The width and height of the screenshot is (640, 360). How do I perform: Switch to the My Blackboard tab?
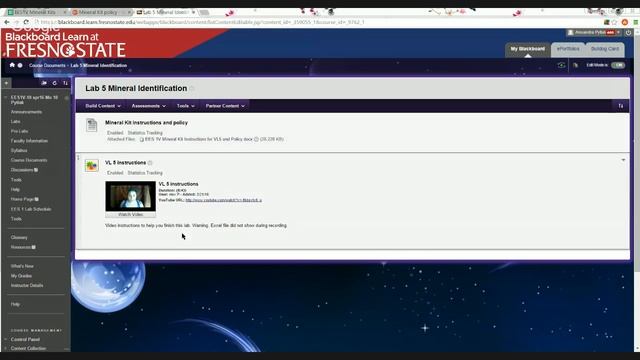(x=527, y=49)
